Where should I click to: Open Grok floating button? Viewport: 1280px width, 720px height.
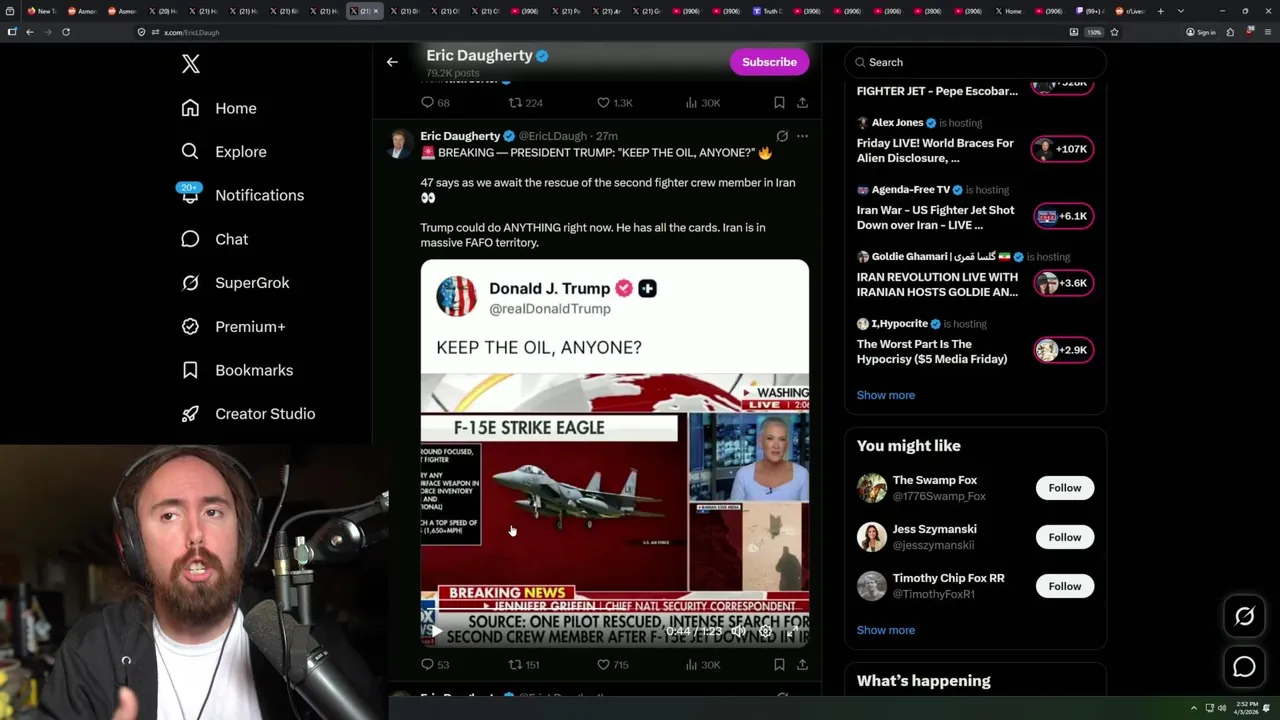tap(1244, 617)
